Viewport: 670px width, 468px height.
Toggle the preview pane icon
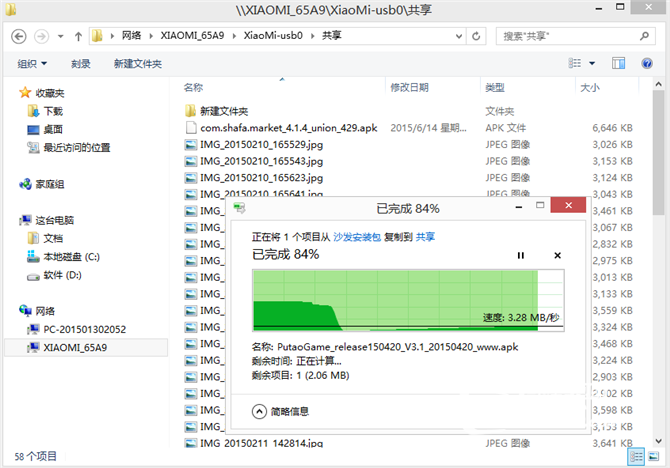618,64
